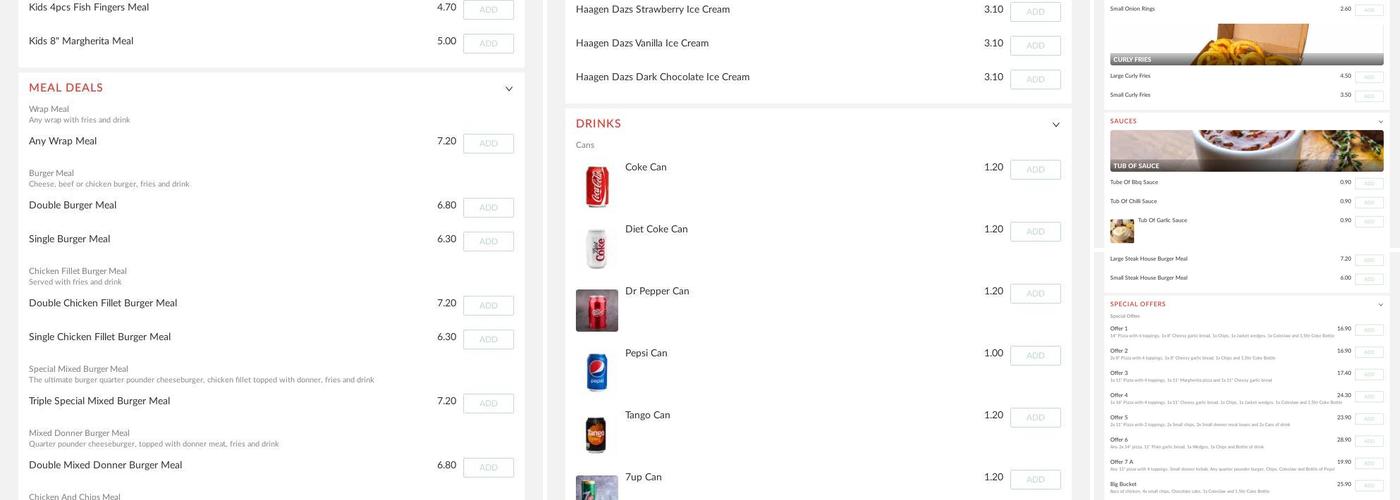This screenshot has height=500, width=1400.
Task: Click the Meal Deals section heading
Action: pyautogui.click(x=66, y=88)
